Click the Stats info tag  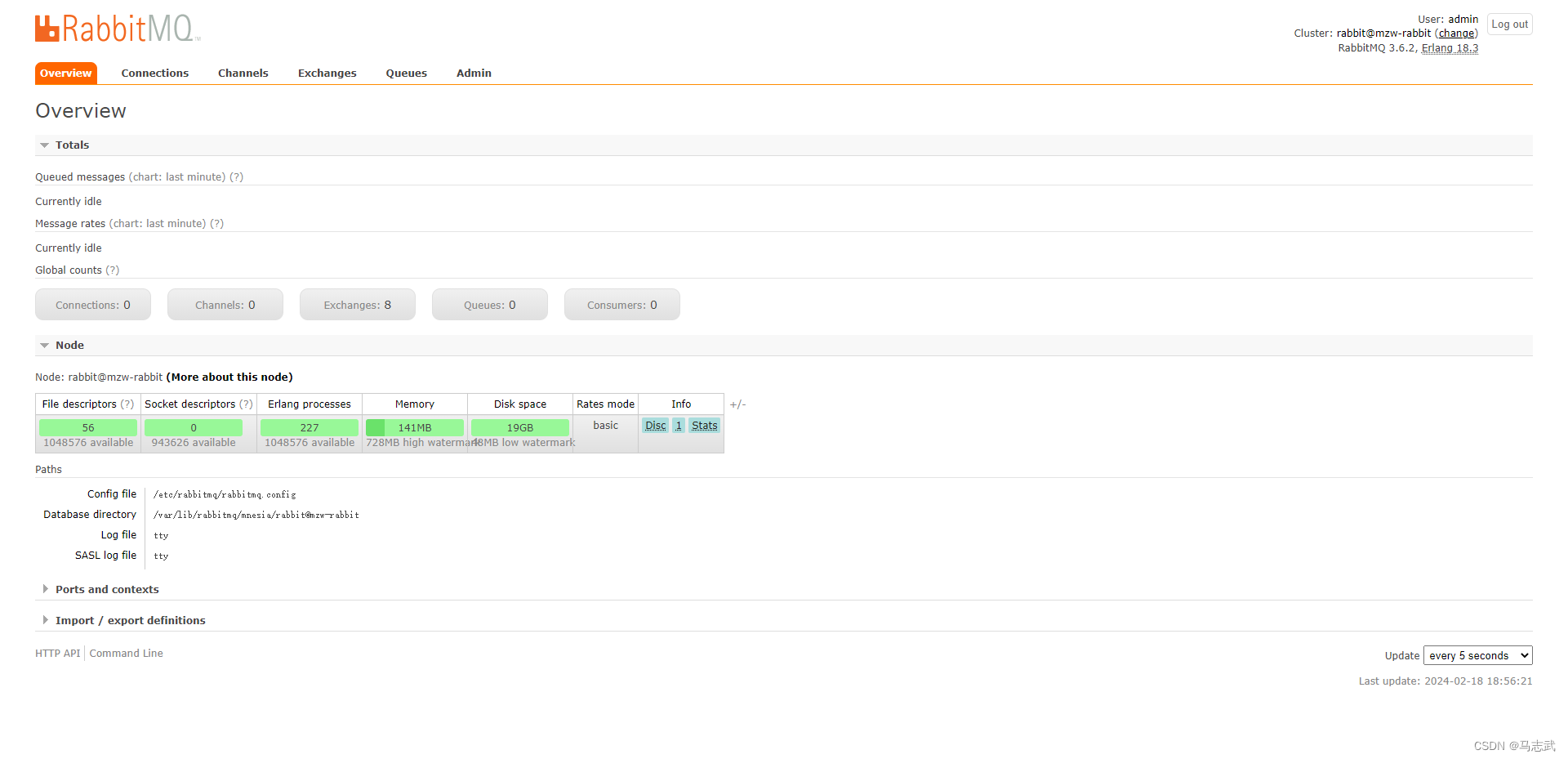(x=705, y=426)
